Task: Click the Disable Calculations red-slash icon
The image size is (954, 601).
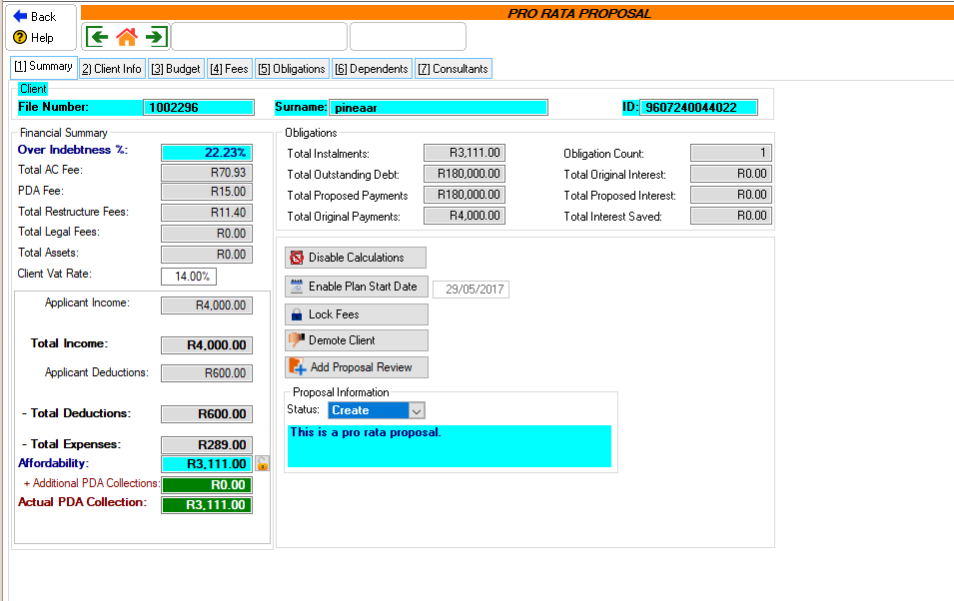Action: pyautogui.click(x=295, y=257)
